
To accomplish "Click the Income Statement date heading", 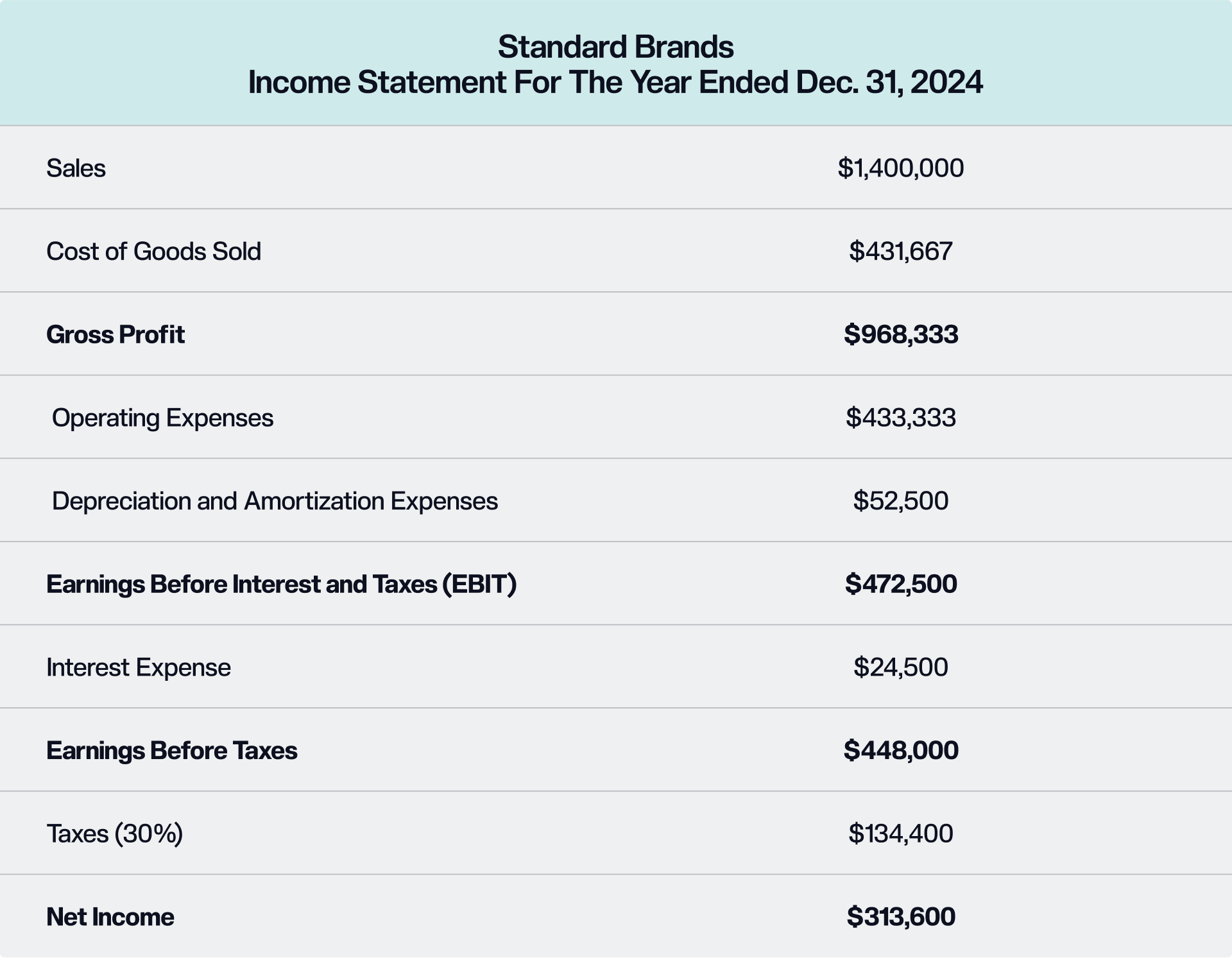I will click(x=615, y=83).
